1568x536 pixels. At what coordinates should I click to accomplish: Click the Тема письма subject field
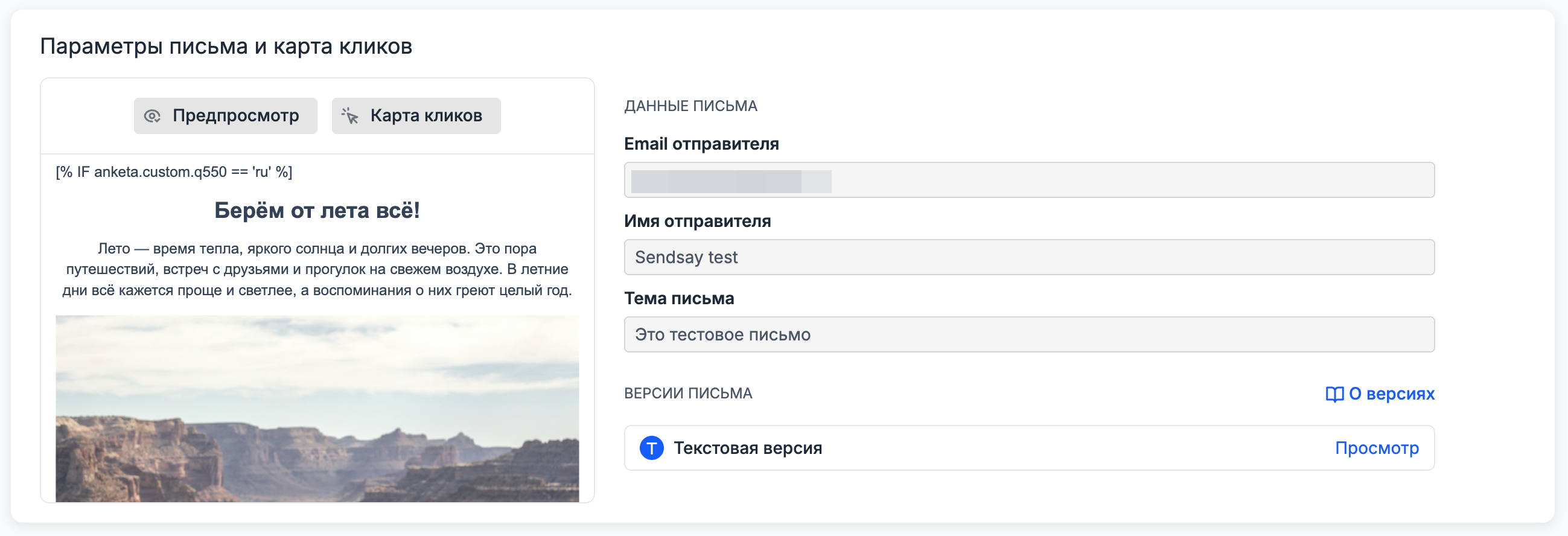coord(1028,334)
